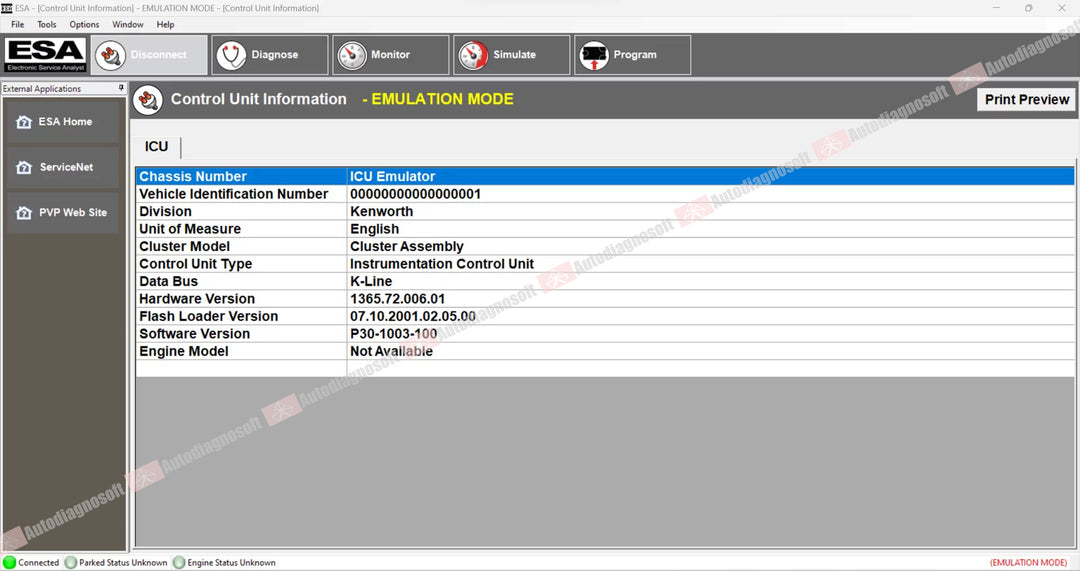The height and width of the screenshot is (571, 1080).
Task: Open the Tools menu
Action: pyautogui.click(x=47, y=24)
